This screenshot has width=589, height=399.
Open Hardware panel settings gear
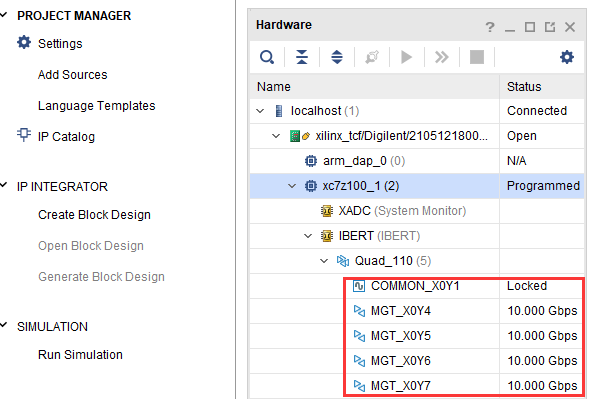click(567, 57)
